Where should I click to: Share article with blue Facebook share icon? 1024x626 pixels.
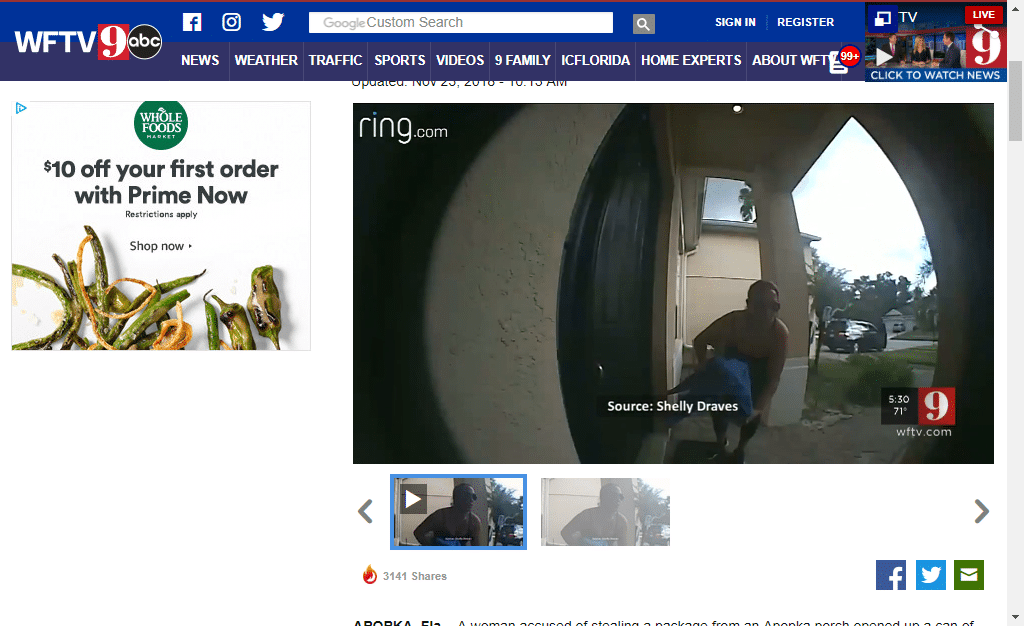(890, 575)
